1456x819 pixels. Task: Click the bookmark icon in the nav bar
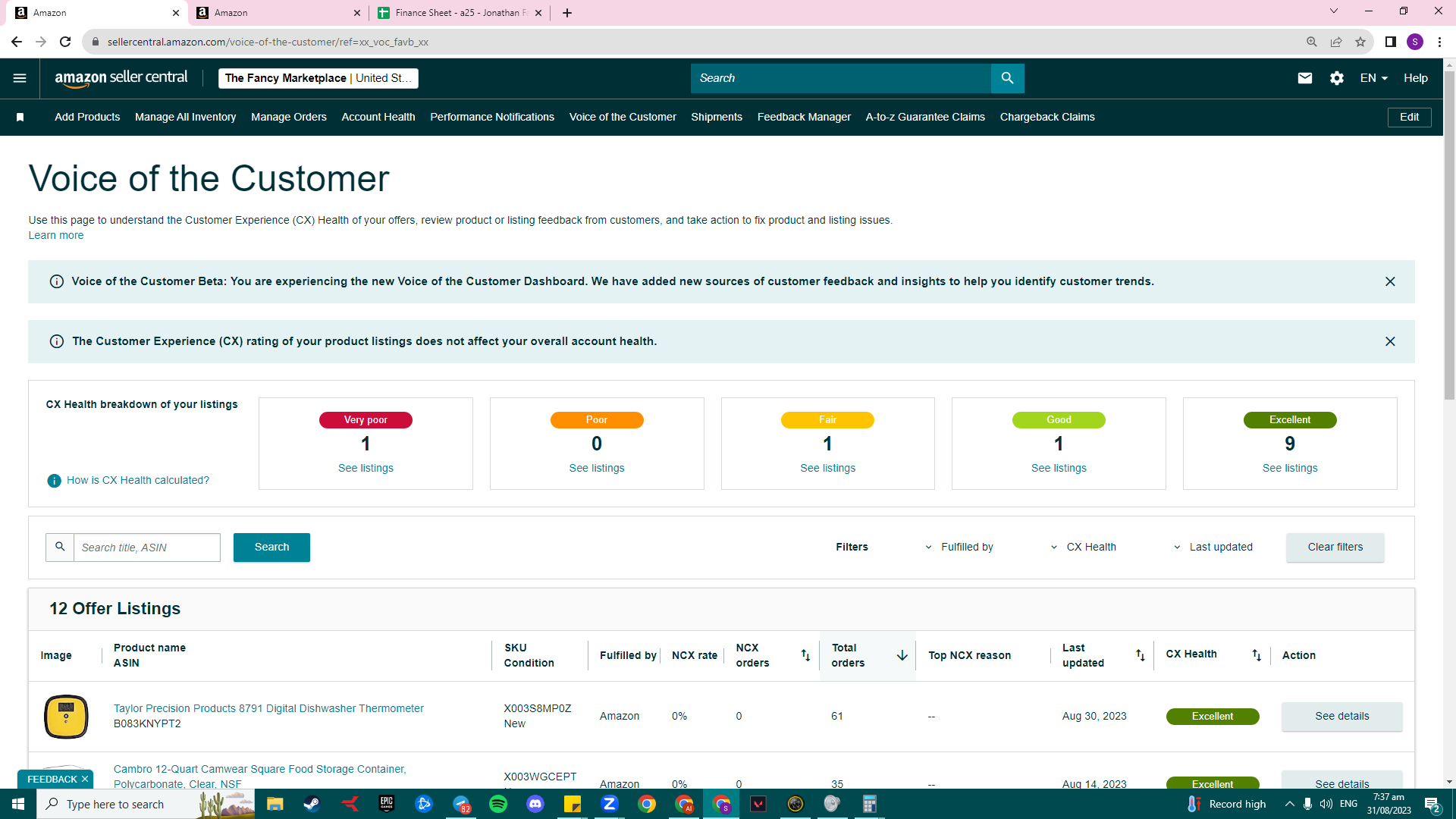(20, 117)
